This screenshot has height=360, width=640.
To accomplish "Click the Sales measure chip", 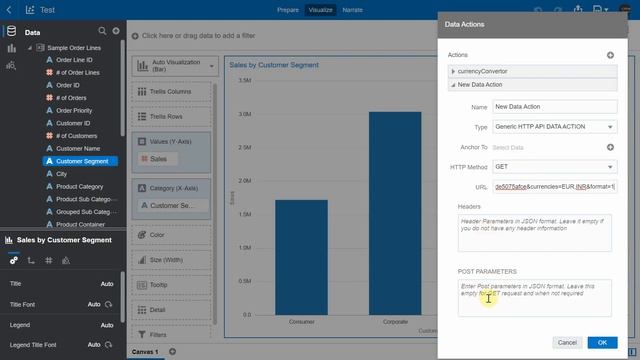I will [x=158, y=159].
